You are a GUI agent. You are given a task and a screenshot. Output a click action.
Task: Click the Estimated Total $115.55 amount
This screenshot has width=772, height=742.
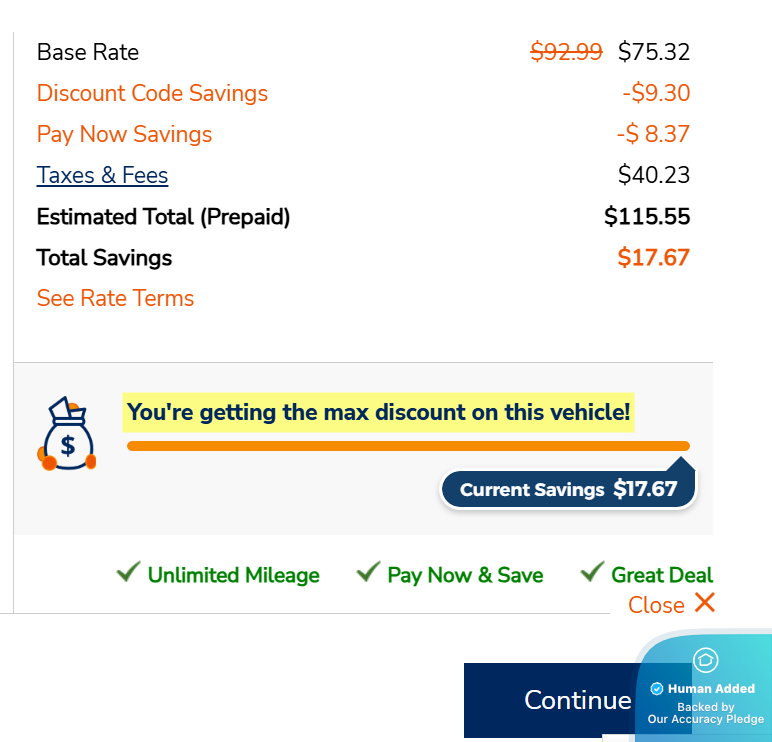click(647, 217)
